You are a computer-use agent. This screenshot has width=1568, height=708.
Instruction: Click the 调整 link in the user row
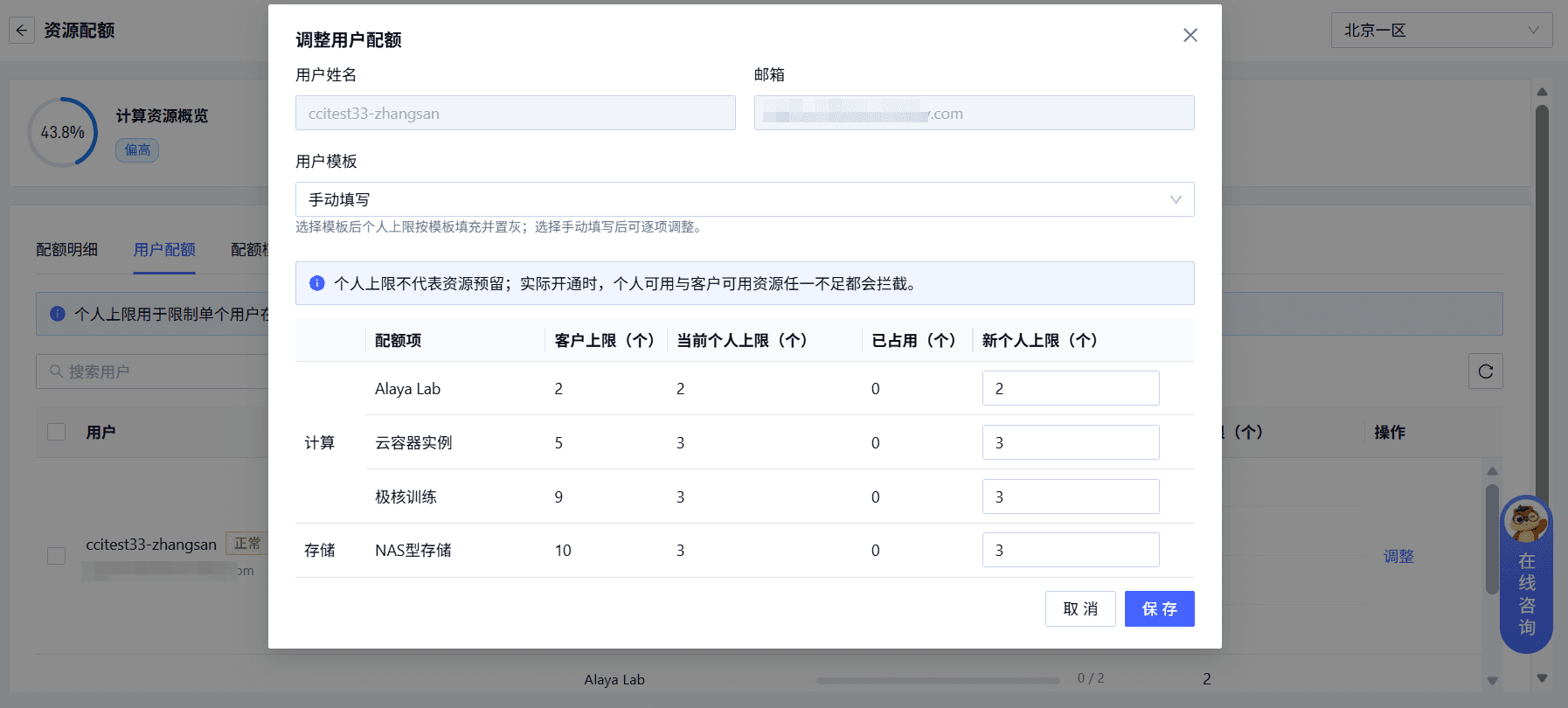pos(1398,556)
